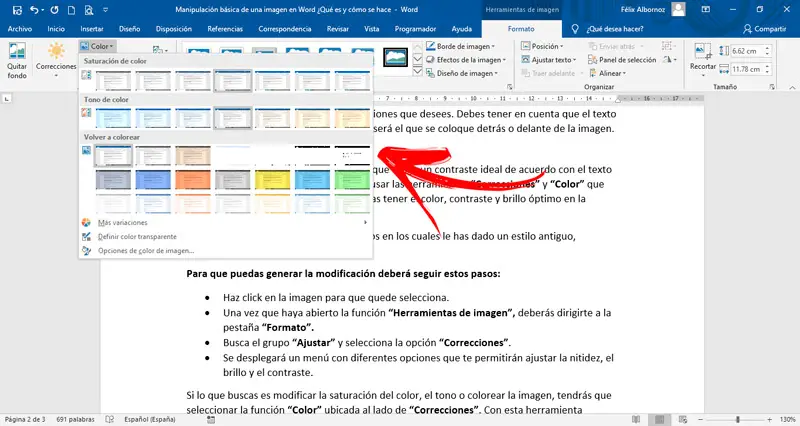
Task: Switch to Print Layout view icon
Action: coord(660,419)
